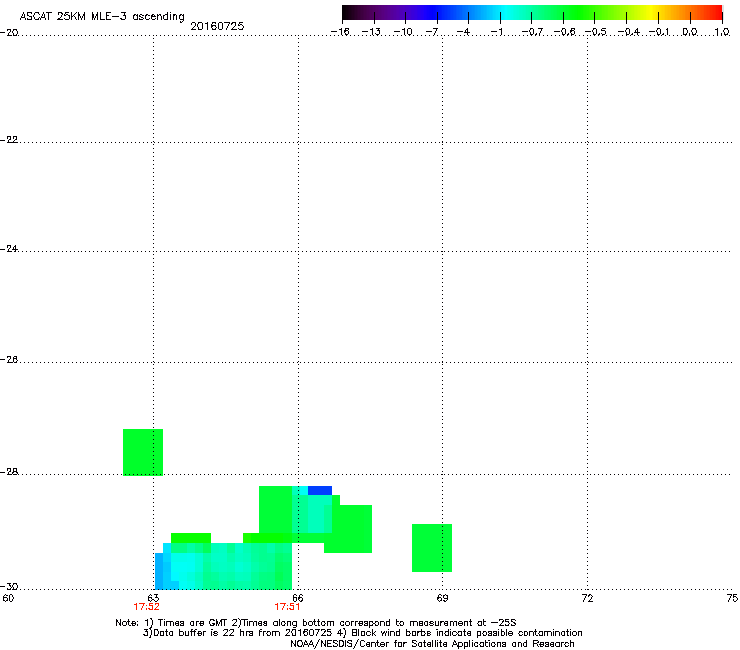Click the latitude label '-22'
This screenshot has width=740, height=650.
pyautogui.click(x=9, y=140)
